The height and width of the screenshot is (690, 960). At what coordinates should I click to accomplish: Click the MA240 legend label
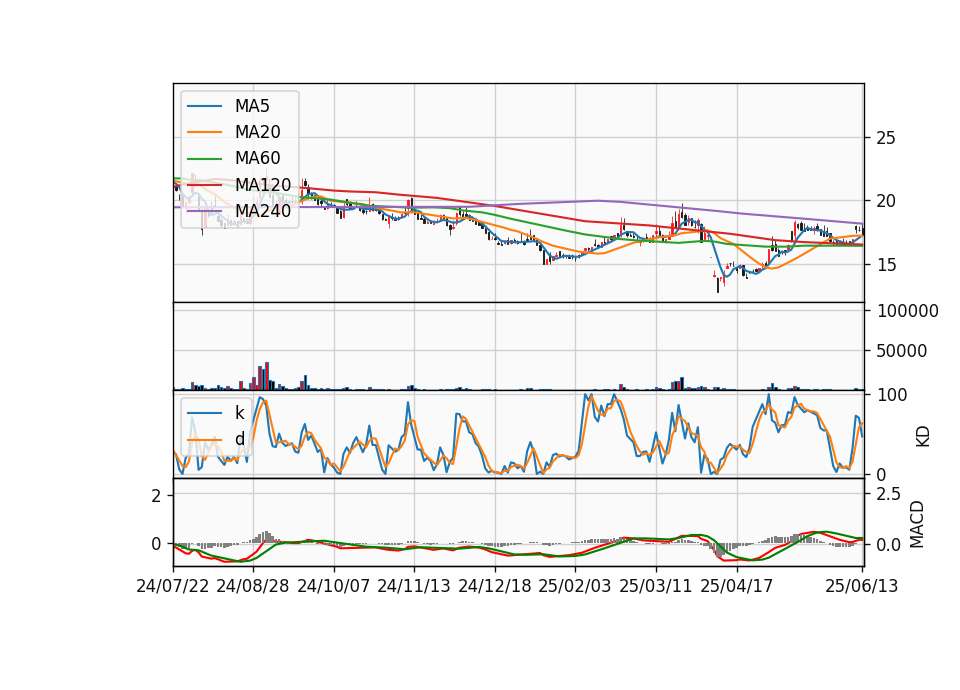[x=263, y=211]
